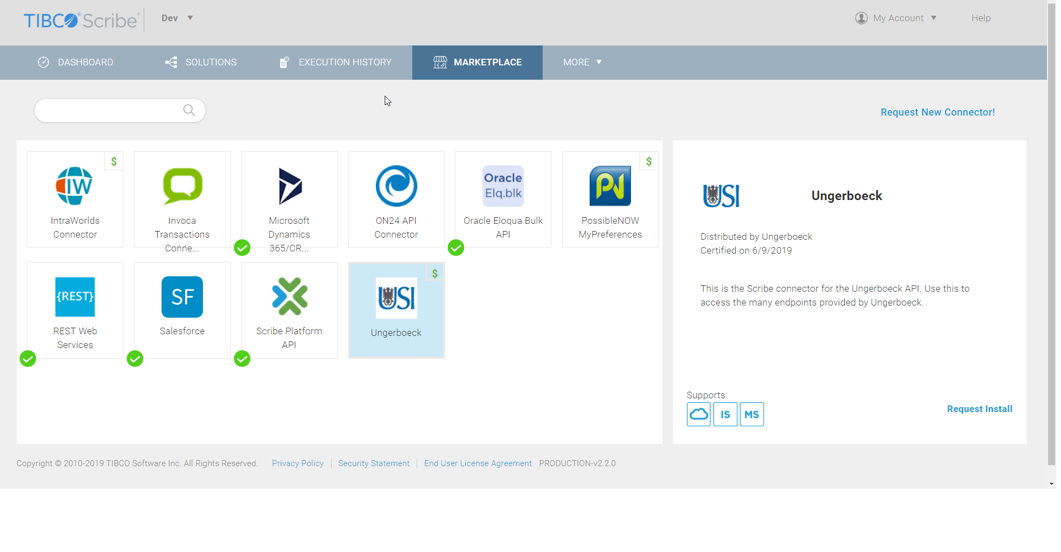
Task: Click the USI logo in details panel
Action: (x=721, y=196)
